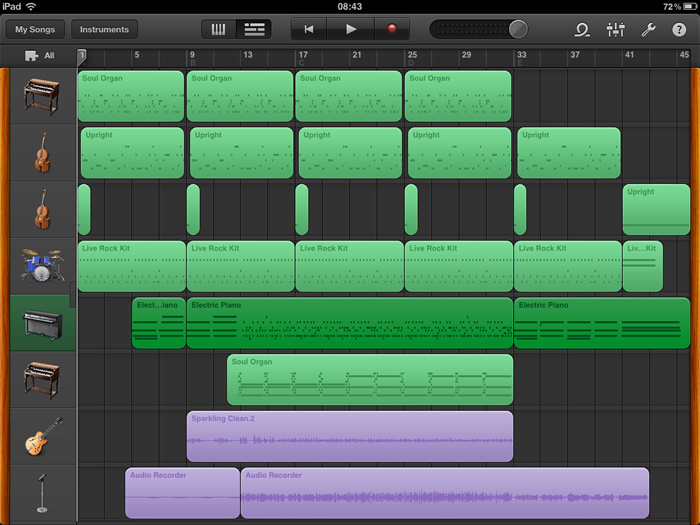Switch to instrument keyboard view

pyautogui.click(x=218, y=29)
